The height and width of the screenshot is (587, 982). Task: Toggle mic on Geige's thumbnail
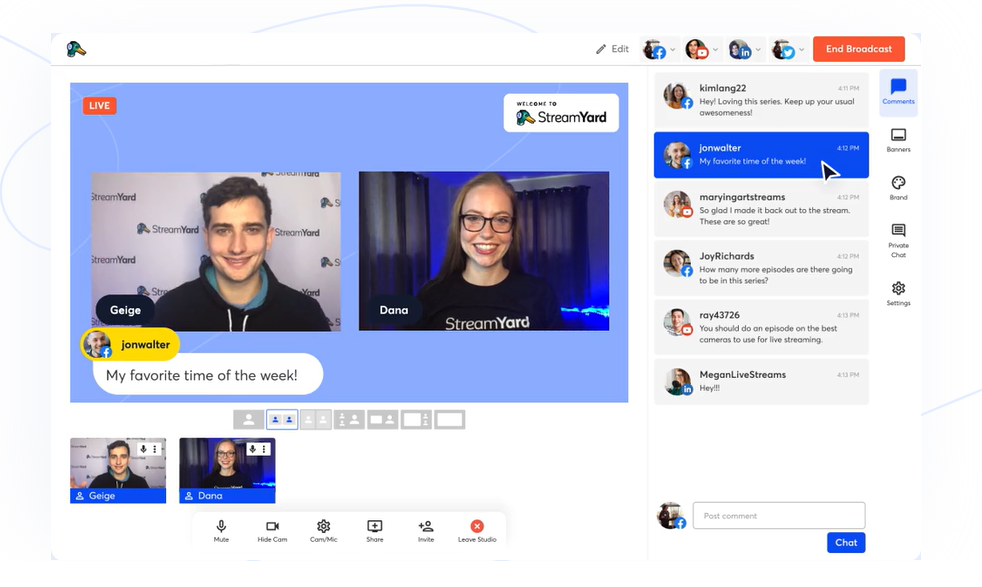pos(143,449)
